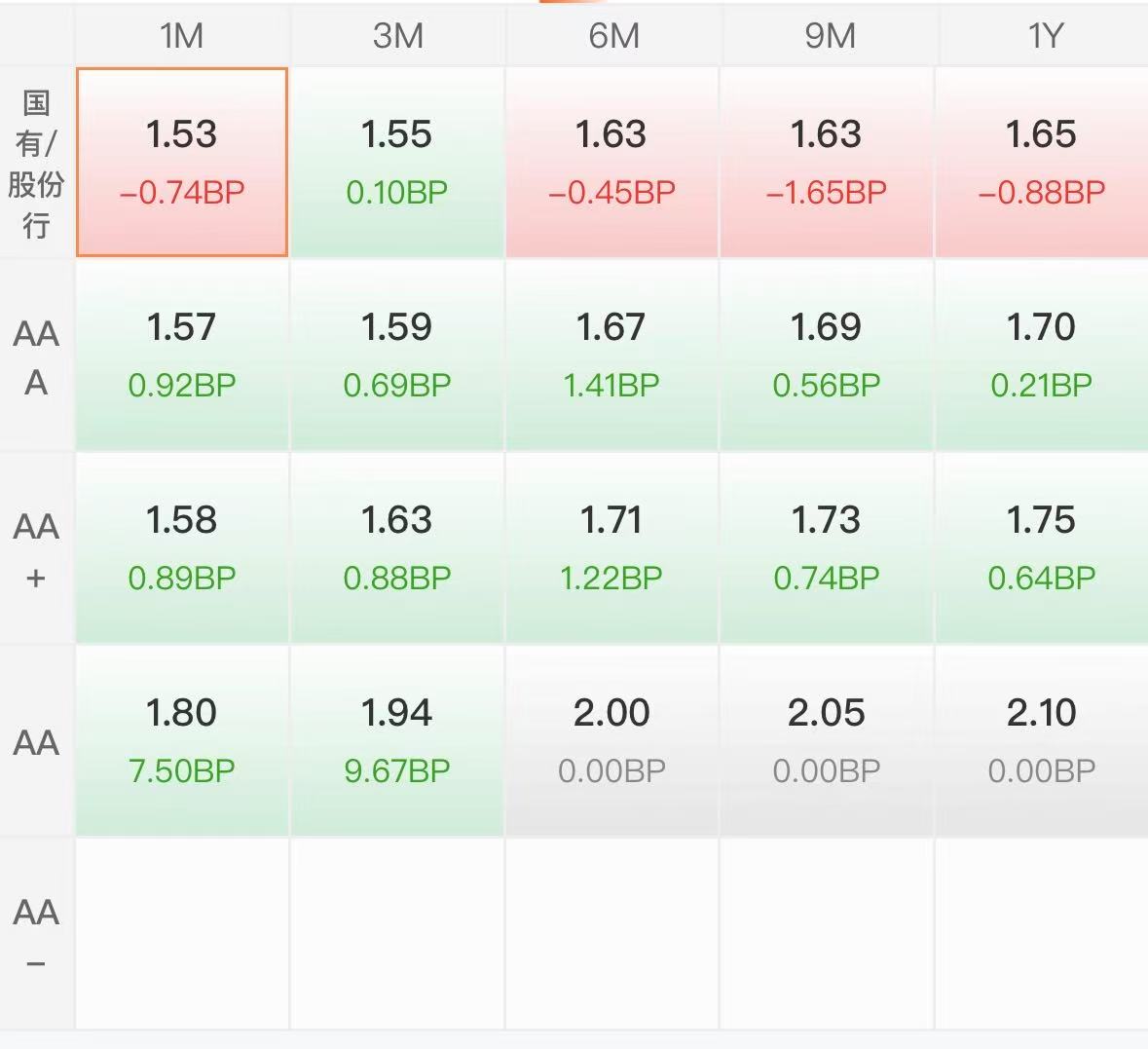Choose the 9M tenor header
Image resolution: width=1148 pixels, height=1049 pixels.
(828, 35)
